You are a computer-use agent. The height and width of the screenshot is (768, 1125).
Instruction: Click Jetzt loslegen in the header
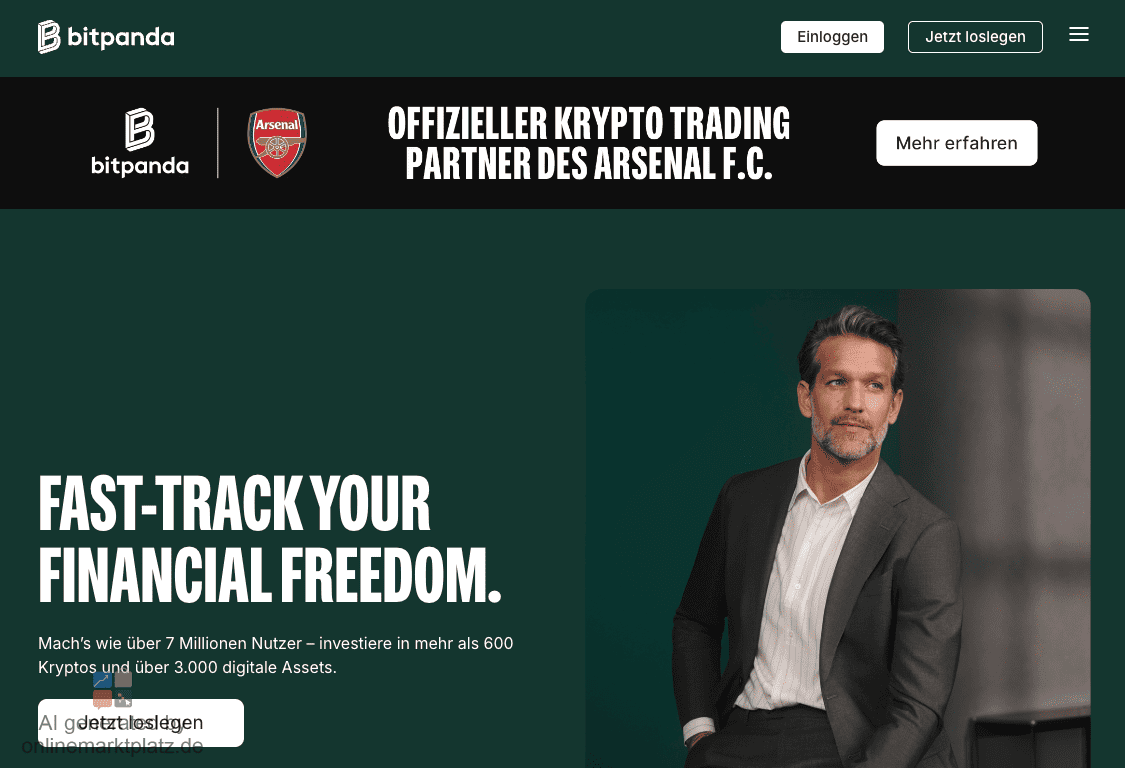click(x=975, y=37)
